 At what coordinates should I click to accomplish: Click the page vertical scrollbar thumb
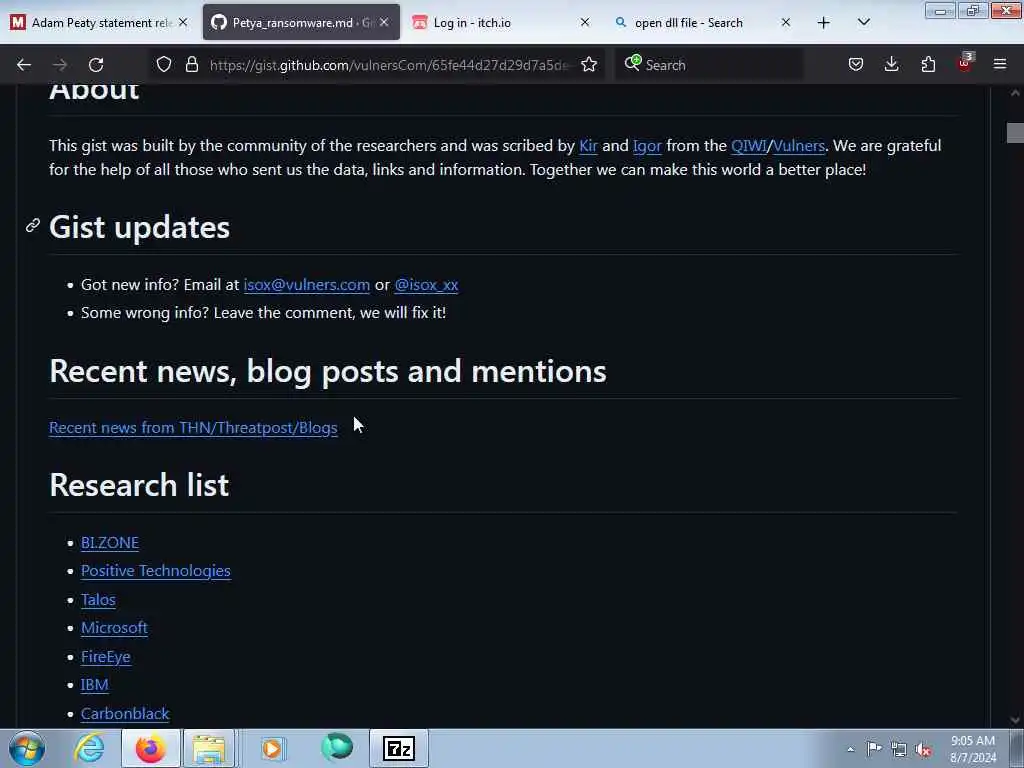click(1015, 133)
